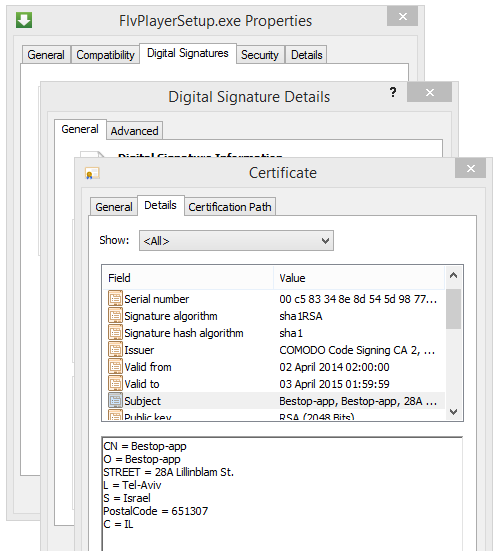Select the Valid to row
Screen dimensions: 501x551
(274, 383)
